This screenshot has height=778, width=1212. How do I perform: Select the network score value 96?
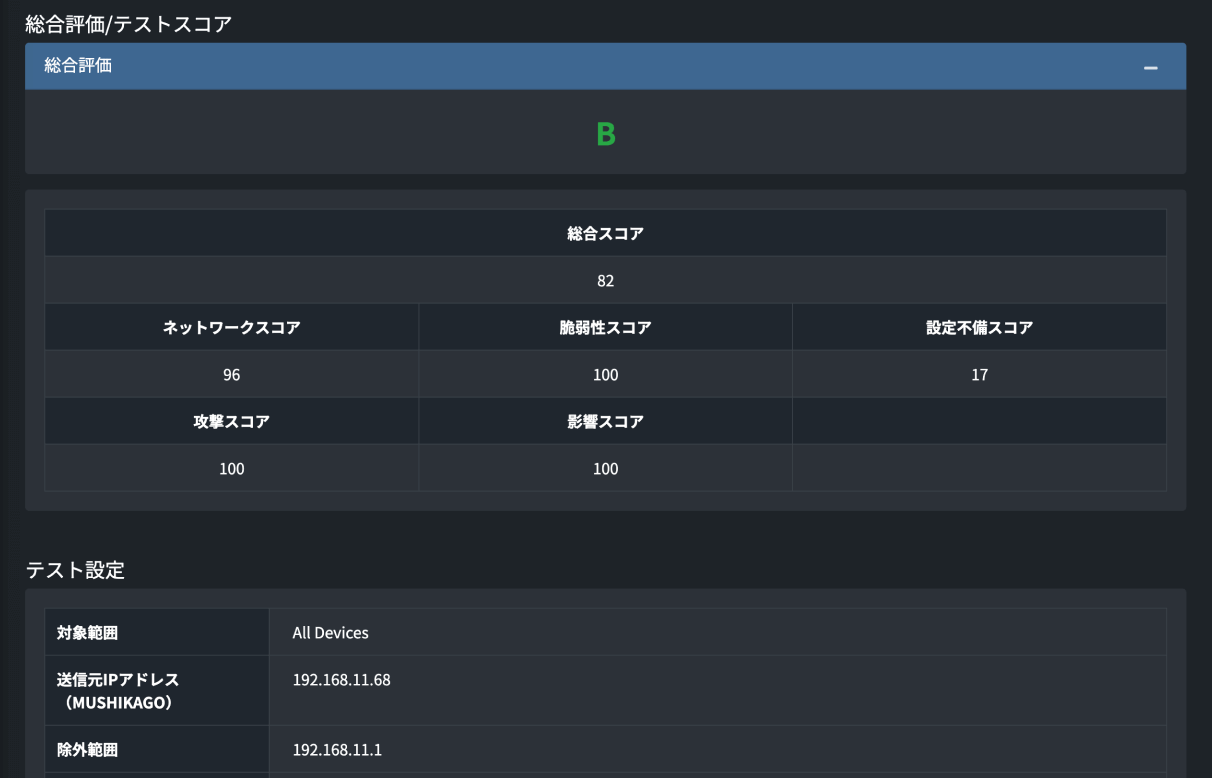[x=230, y=374]
